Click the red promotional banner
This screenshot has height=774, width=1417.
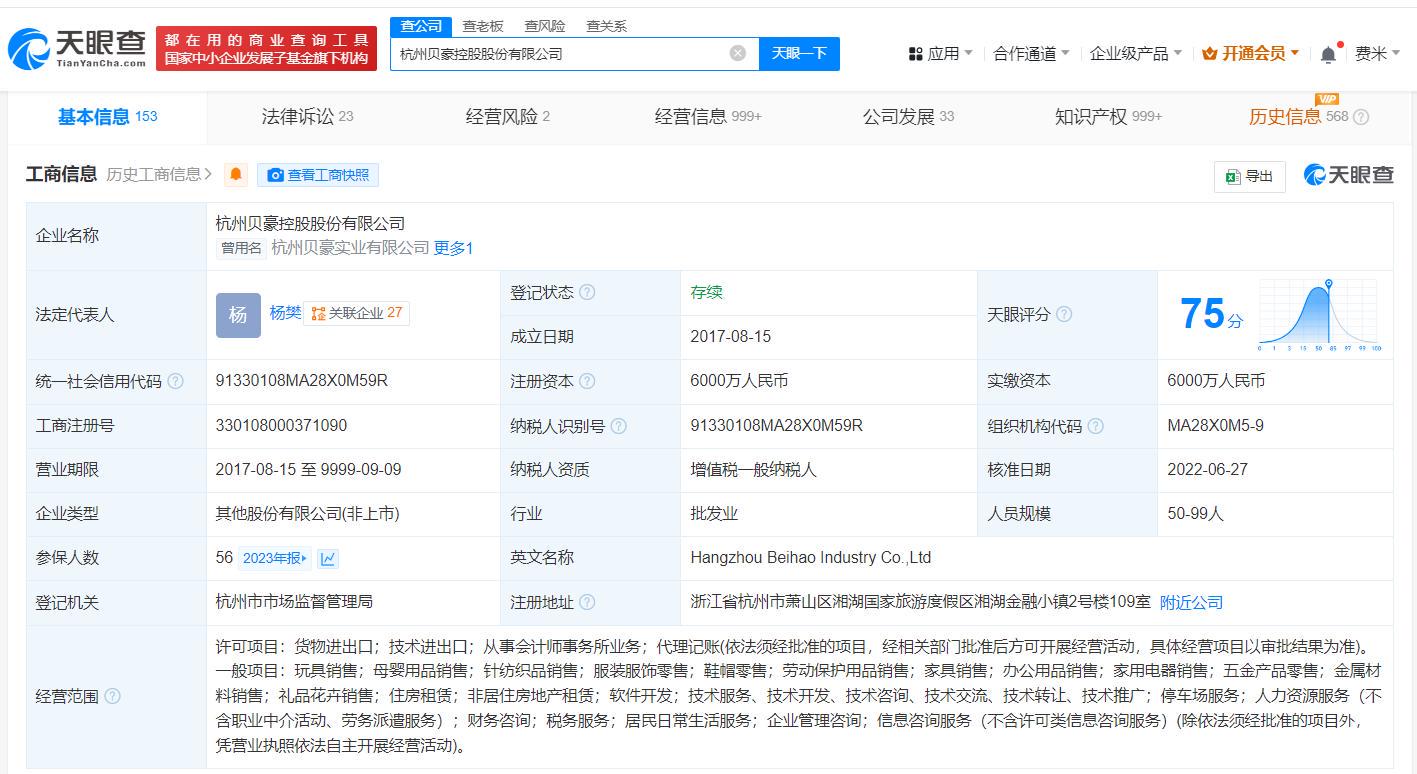pos(266,48)
